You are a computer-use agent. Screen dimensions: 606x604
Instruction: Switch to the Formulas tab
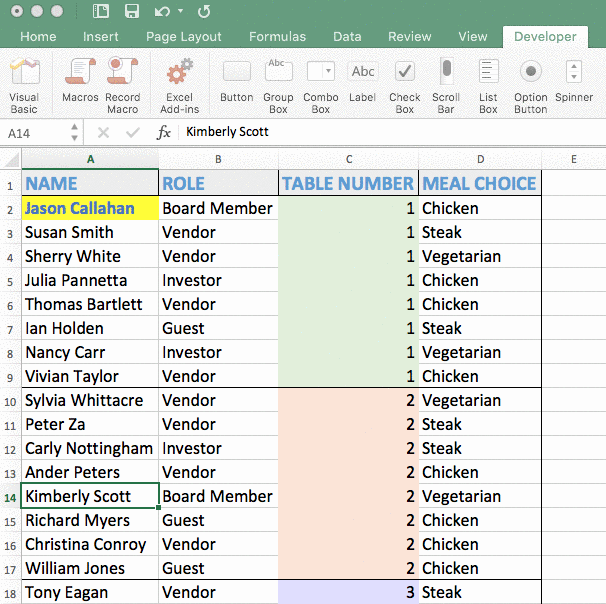(277, 37)
